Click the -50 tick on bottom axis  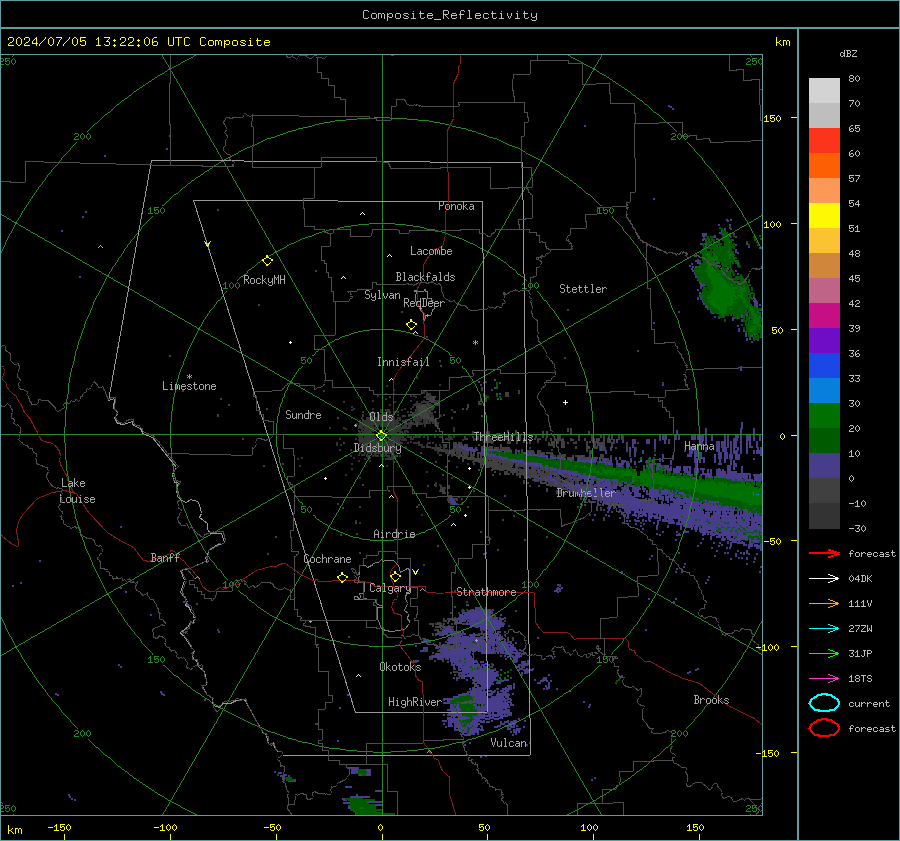pos(272,827)
